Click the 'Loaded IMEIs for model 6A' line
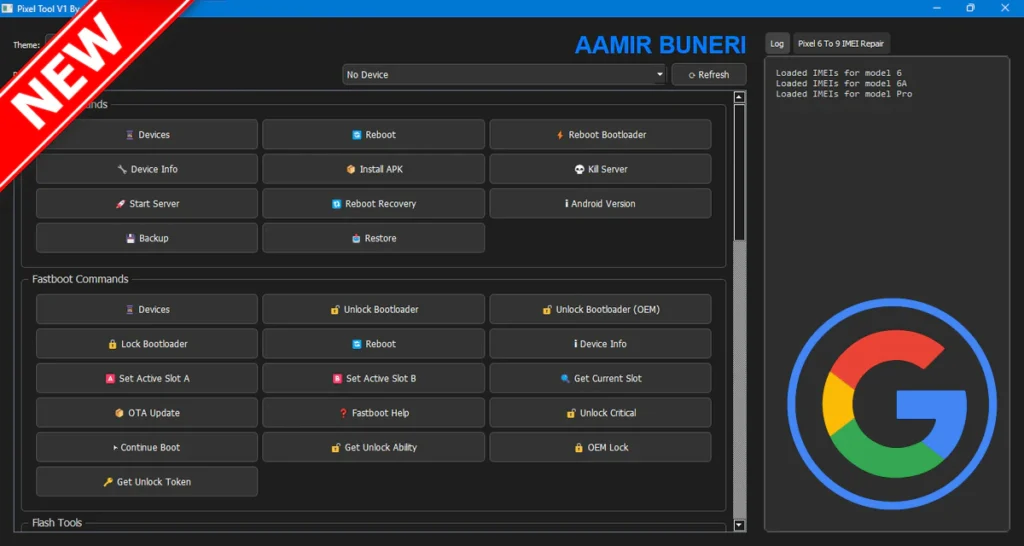Image resolution: width=1024 pixels, height=546 pixels. point(841,84)
